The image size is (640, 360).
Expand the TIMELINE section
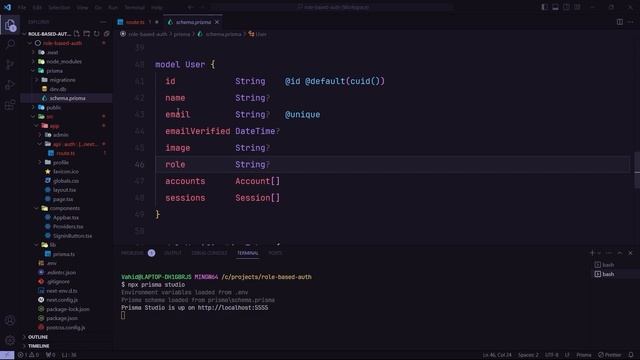[x=38, y=346]
